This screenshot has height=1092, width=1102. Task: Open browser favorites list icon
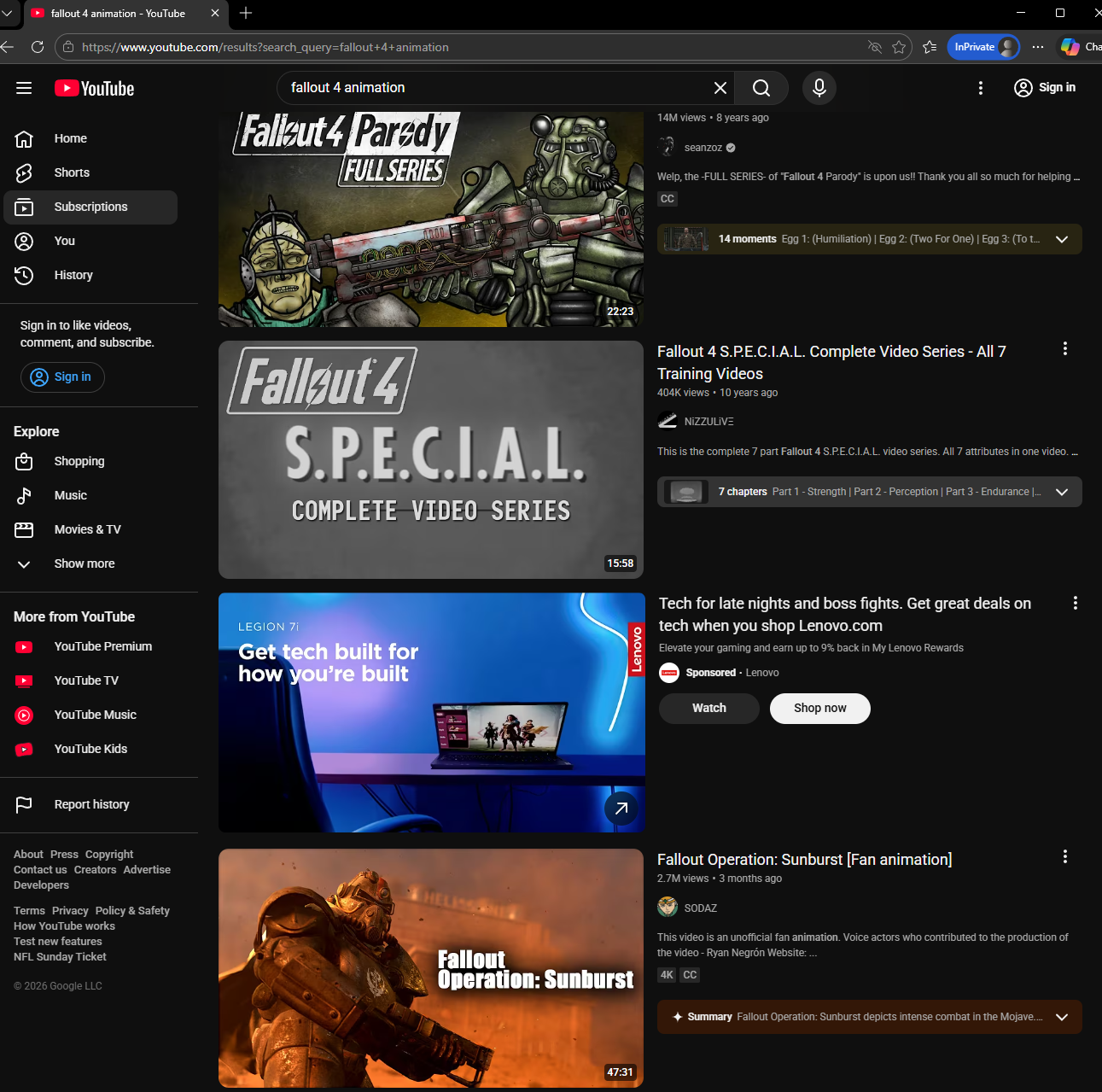[x=930, y=47]
